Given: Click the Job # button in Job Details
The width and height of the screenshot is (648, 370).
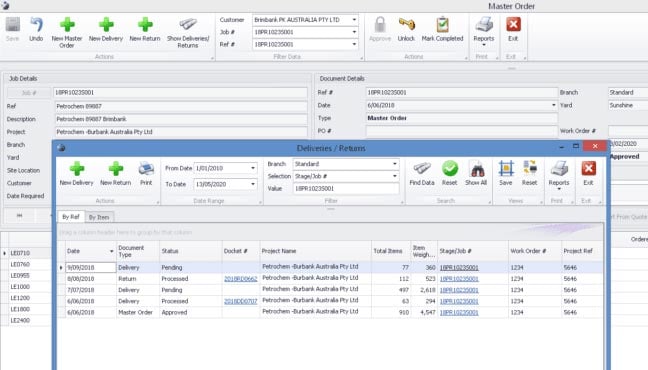Looking at the screenshot, I should (29, 93).
